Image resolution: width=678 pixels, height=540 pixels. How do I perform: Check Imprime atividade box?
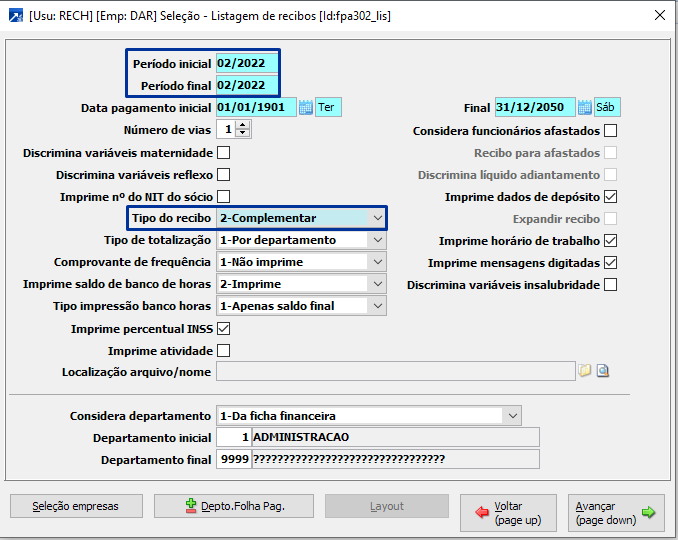tap(224, 351)
